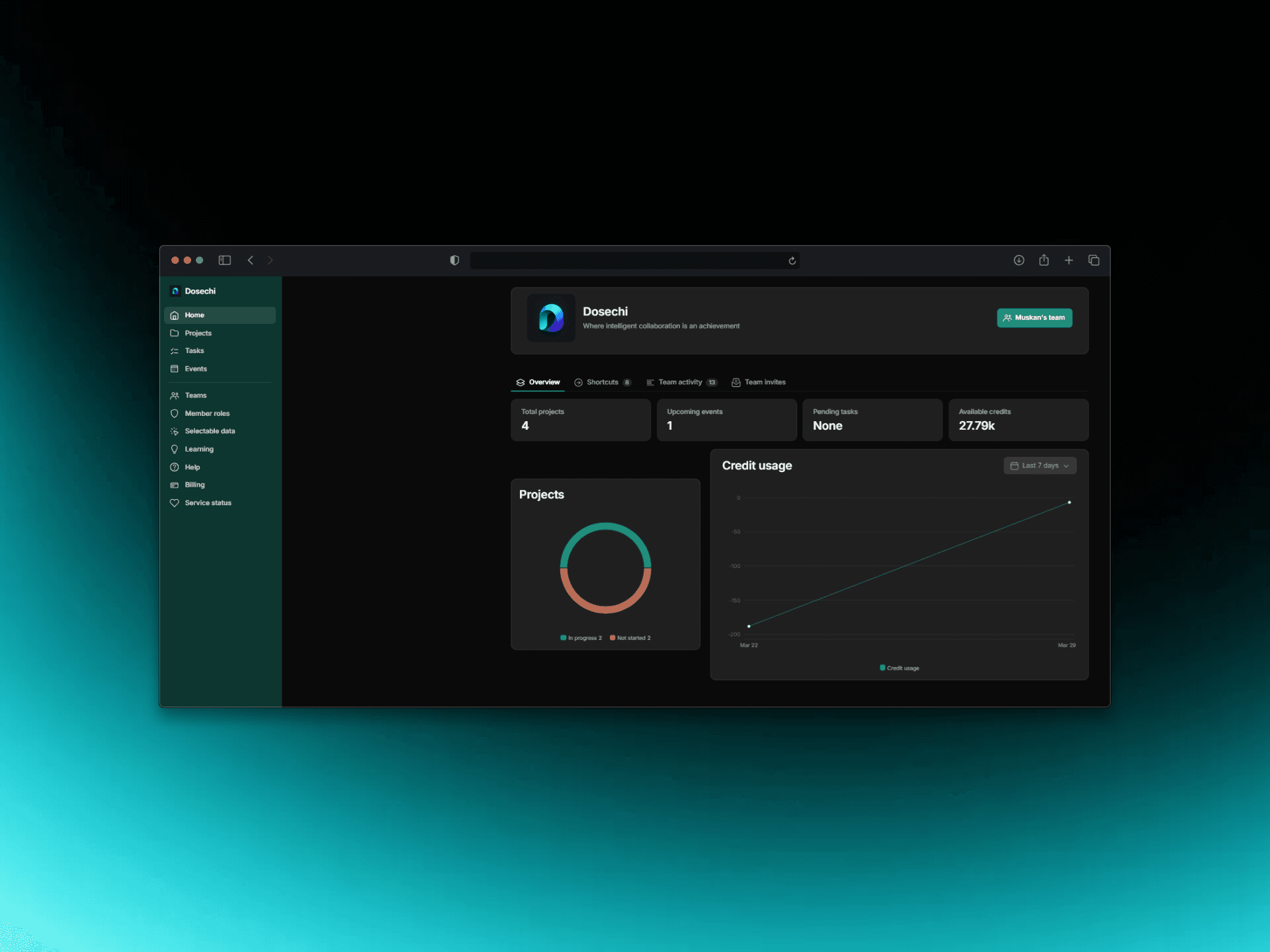Go to the Teams page
The height and width of the screenshot is (952, 1270).
[196, 395]
